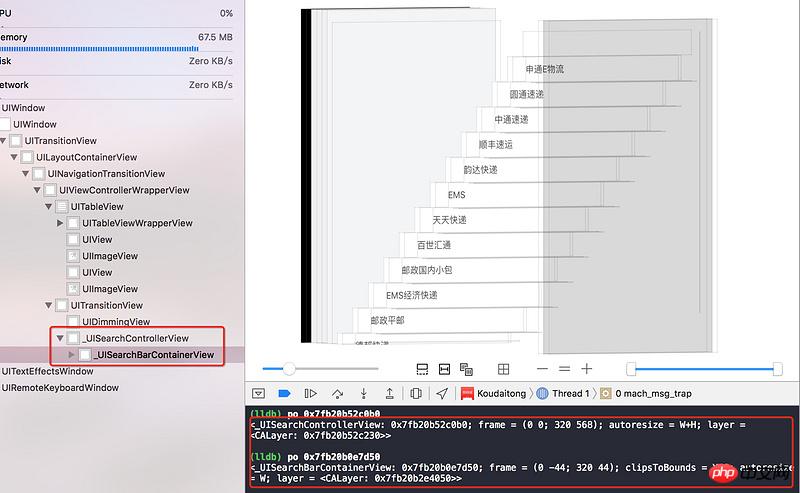Click the continue/pause program execution icon
This screenshot has width=800, height=493.
tap(310, 393)
